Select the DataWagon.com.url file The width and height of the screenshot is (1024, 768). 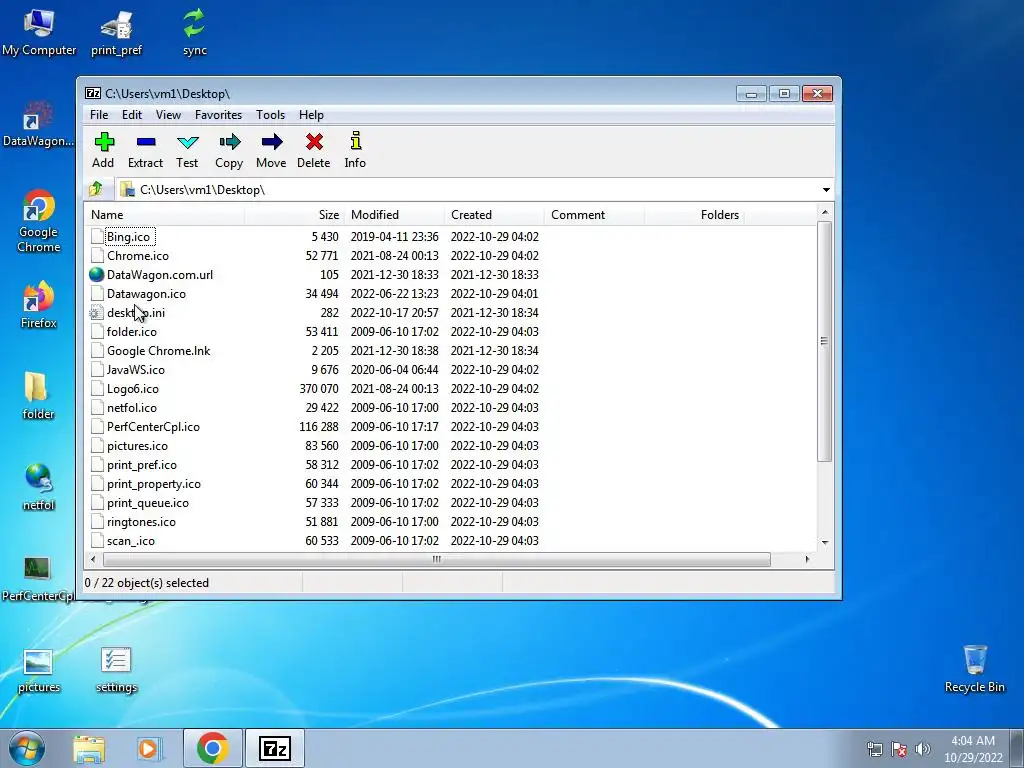click(x=160, y=275)
